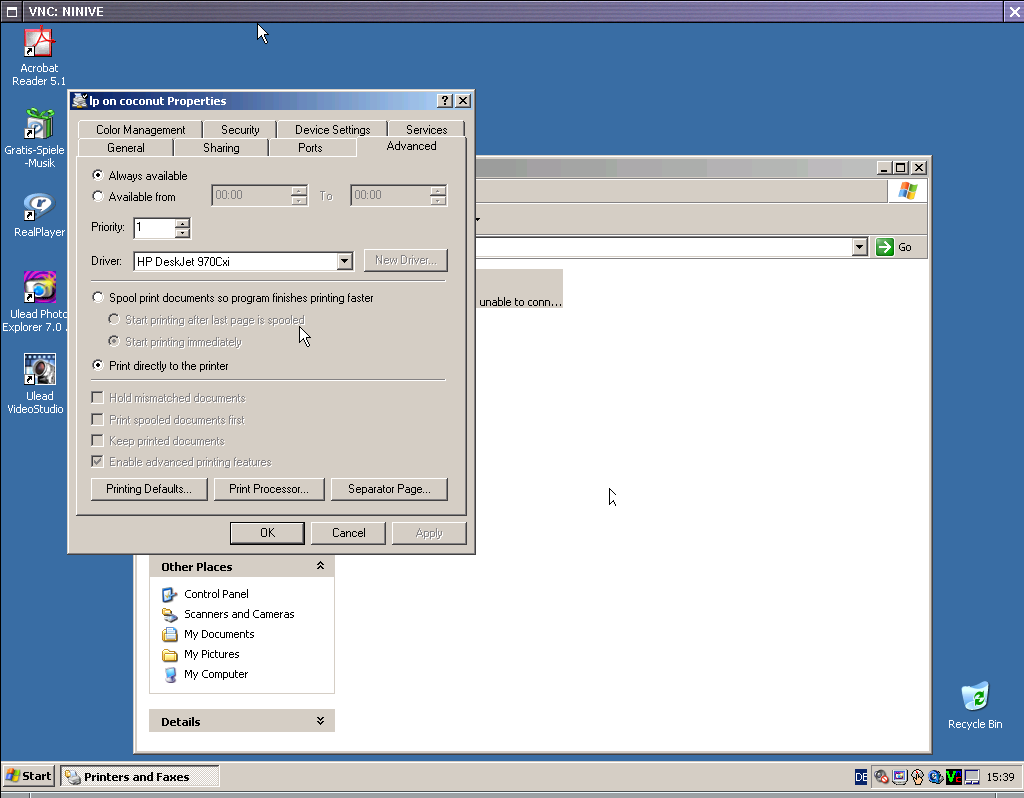Image resolution: width=1024 pixels, height=798 pixels.
Task: Click the Gratis-Spiele-Musik desktop icon
Action: [x=39, y=125]
